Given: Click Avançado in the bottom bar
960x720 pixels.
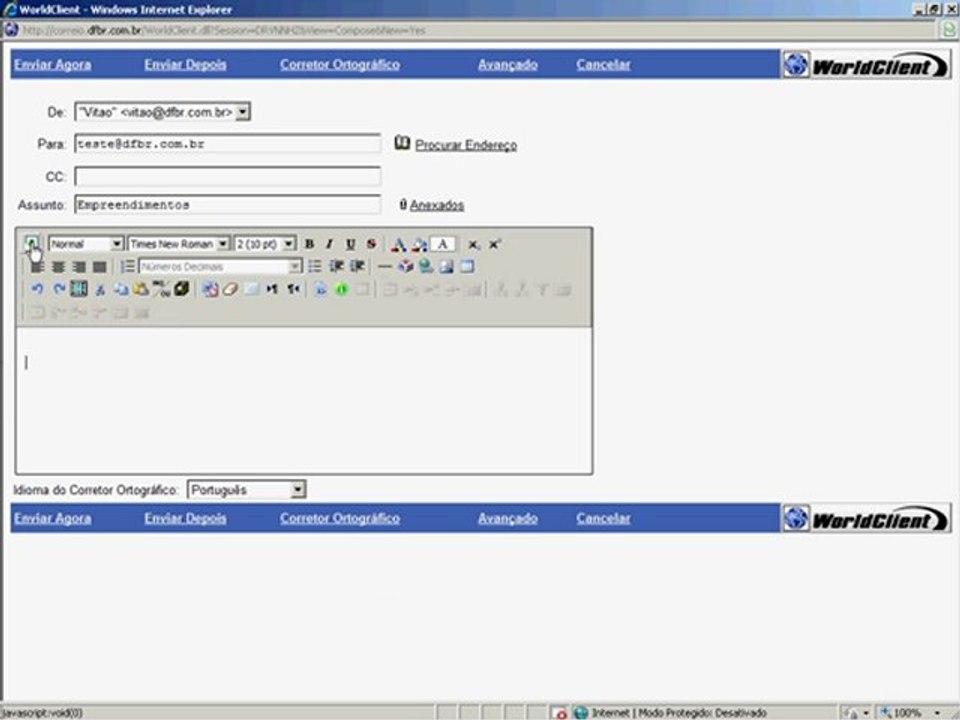Looking at the screenshot, I should click(x=508, y=518).
